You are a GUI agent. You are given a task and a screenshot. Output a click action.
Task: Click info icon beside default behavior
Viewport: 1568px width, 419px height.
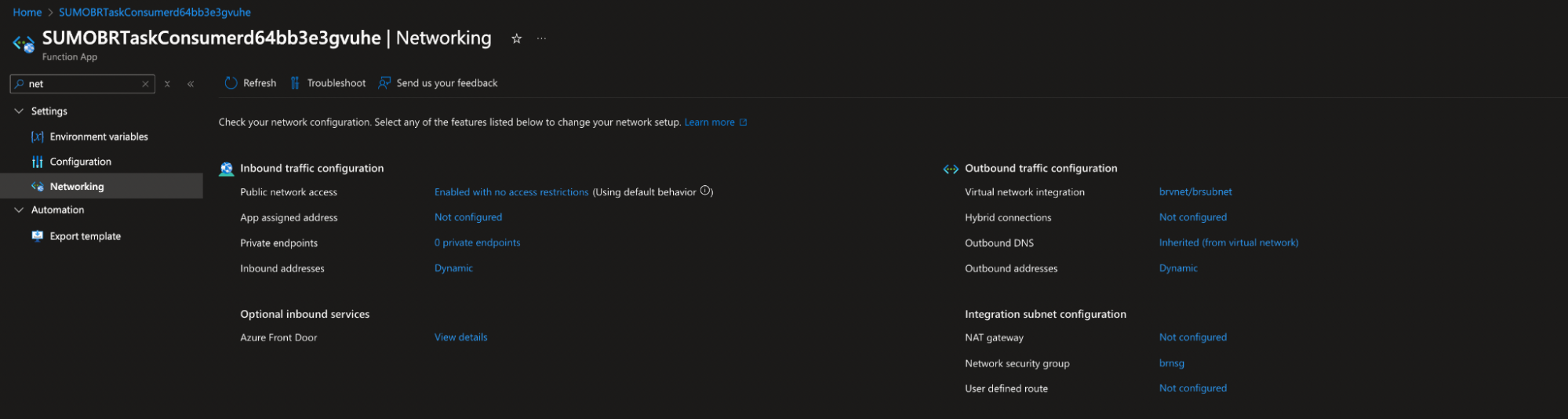pyautogui.click(x=705, y=191)
